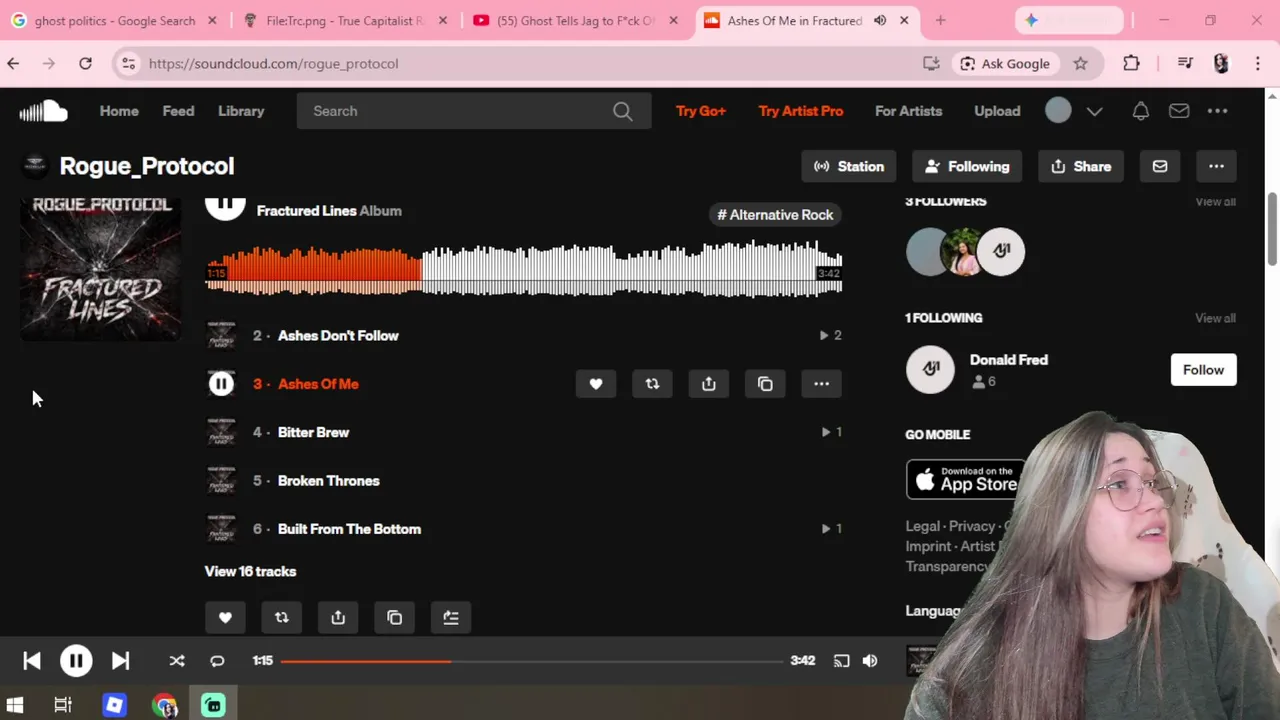Screen dimensions: 1280x720
Task: Add album to Next Up queue
Action: [x=451, y=618]
